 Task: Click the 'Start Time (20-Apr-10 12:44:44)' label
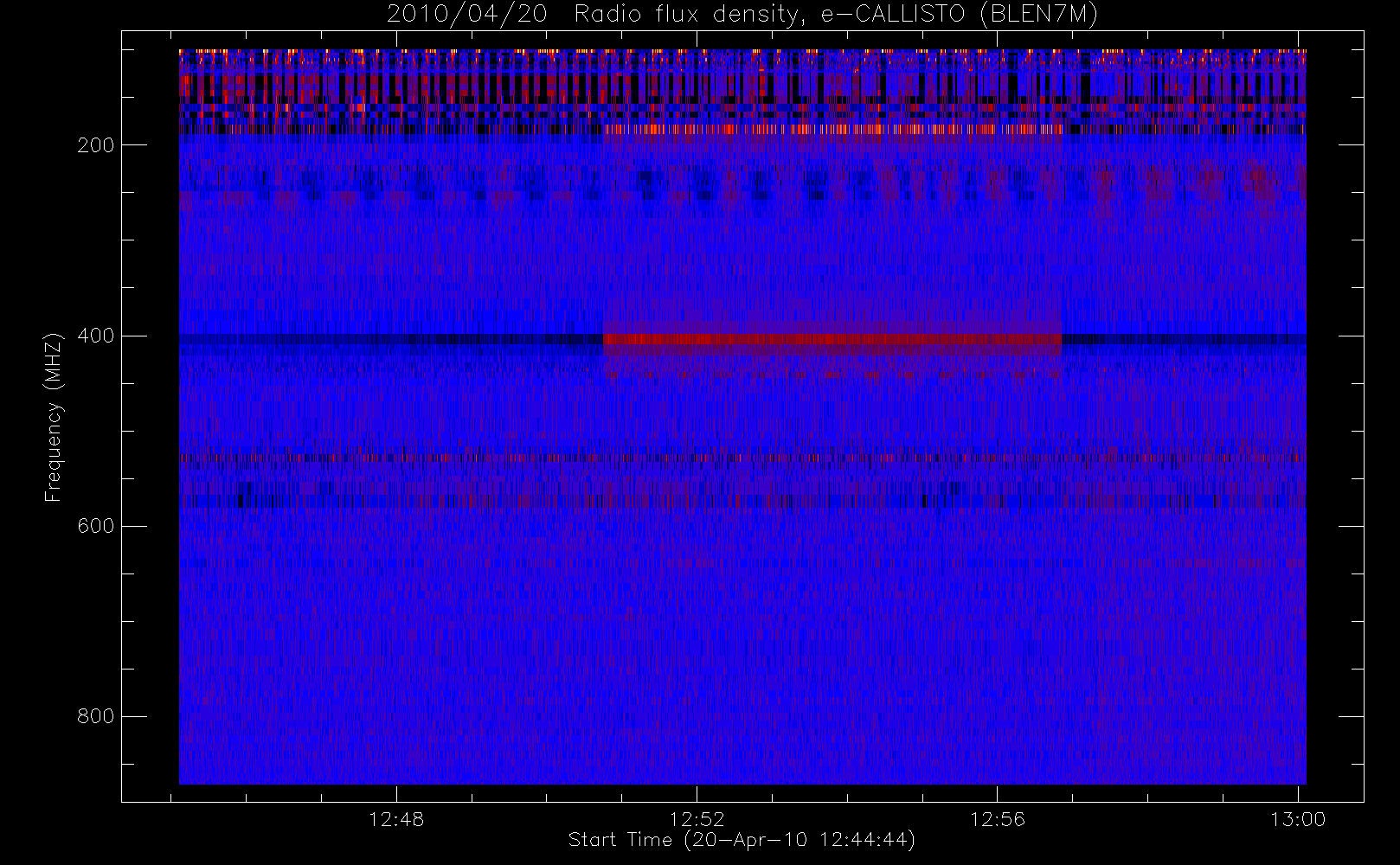coord(742,840)
